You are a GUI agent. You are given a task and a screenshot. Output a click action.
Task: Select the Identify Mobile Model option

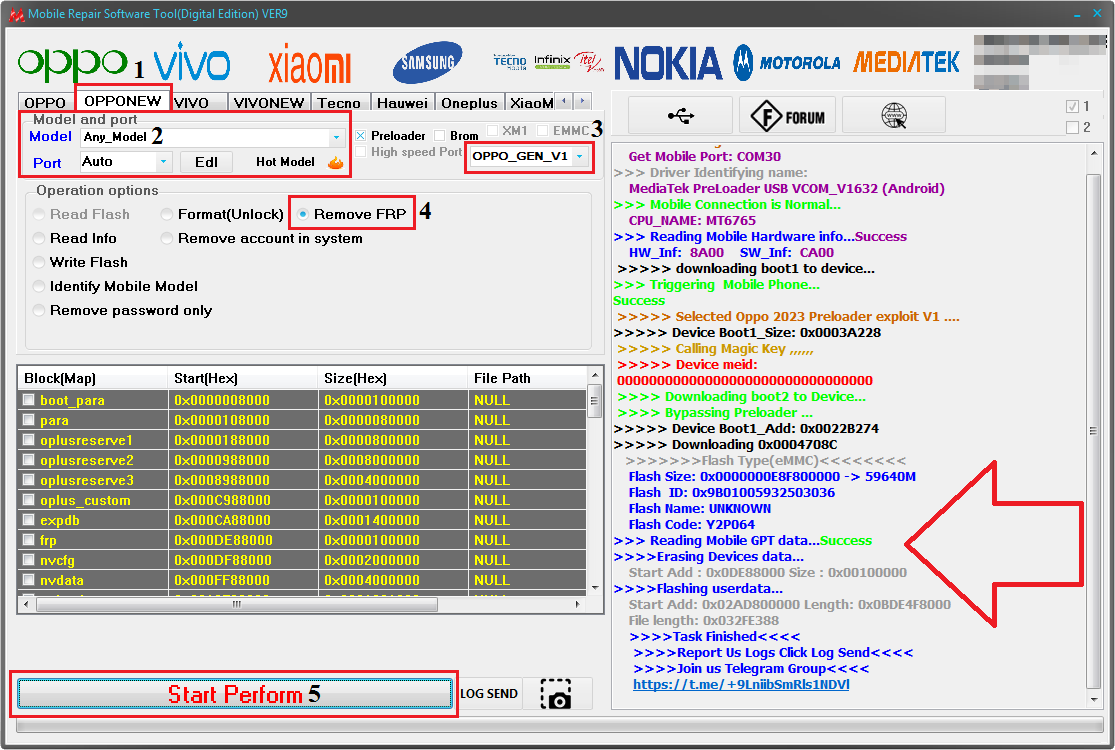coord(115,286)
